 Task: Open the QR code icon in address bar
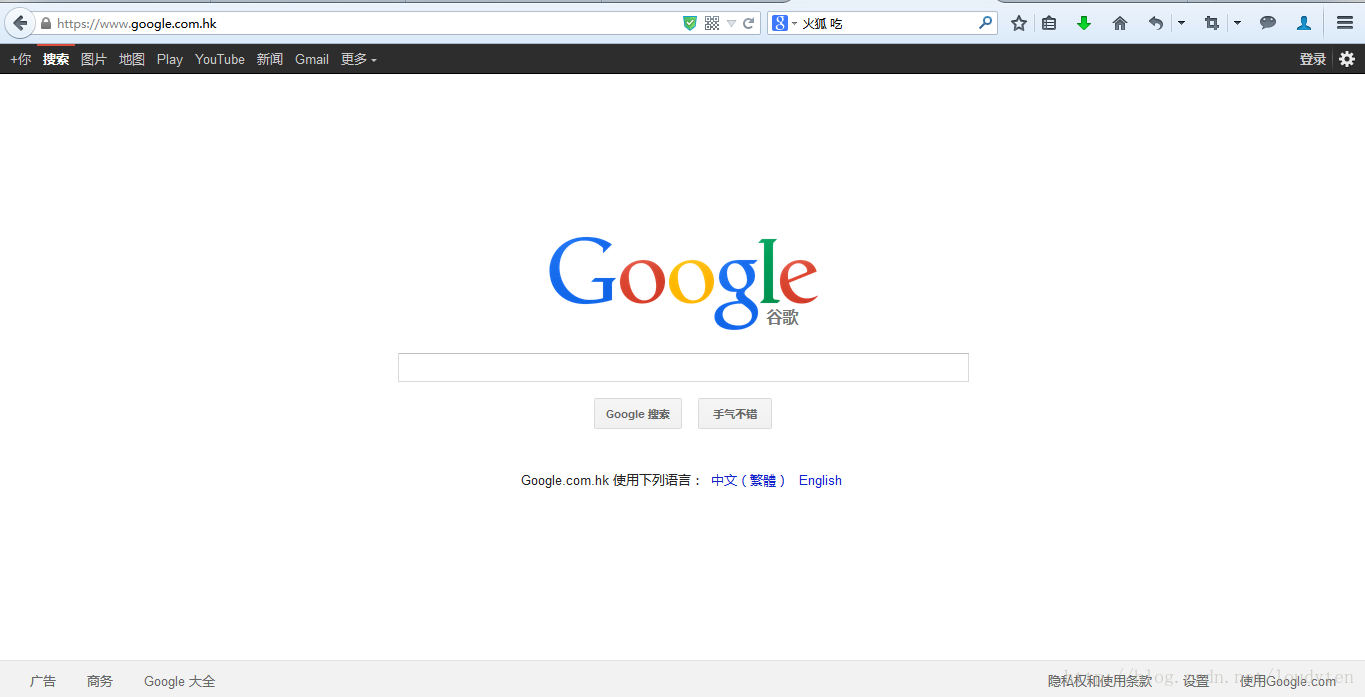coord(712,23)
